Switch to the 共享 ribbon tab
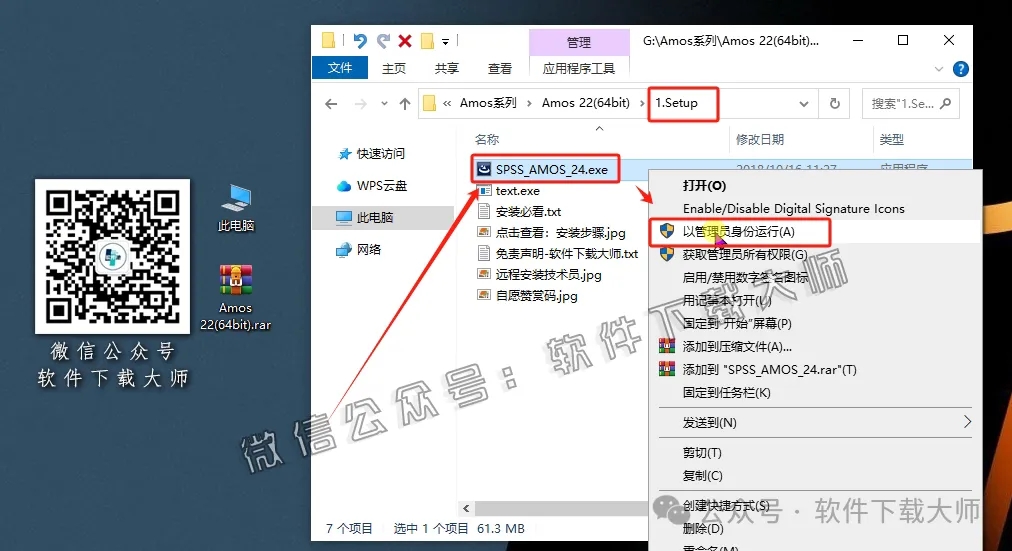The width and height of the screenshot is (1012, 551). (447, 68)
